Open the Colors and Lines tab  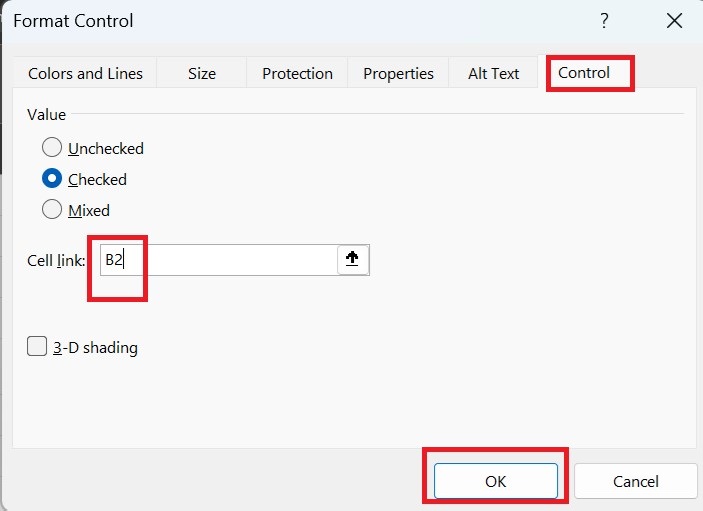pyautogui.click(x=85, y=73)
